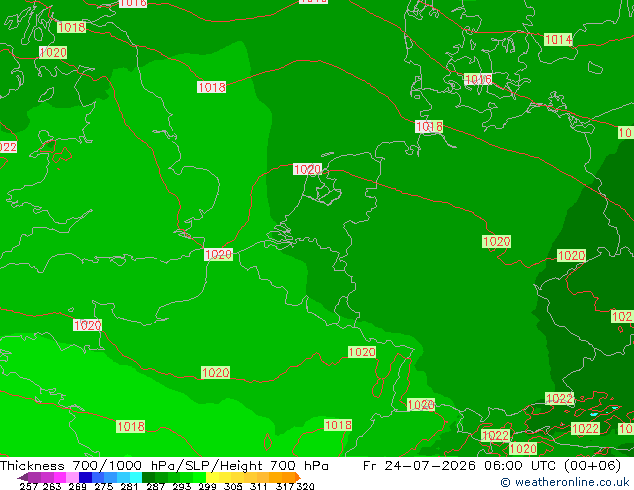The width and height of the screenshot is (634, 490).
Task: Click the legend value '275'
Action: pyautogui.click(x=104, y=486)
